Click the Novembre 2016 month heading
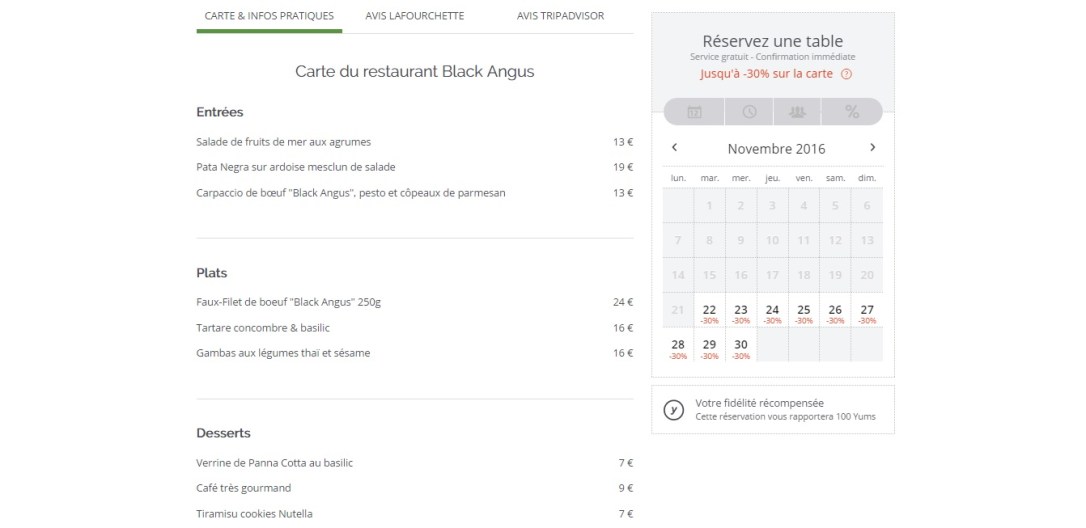 coord(776,149)
